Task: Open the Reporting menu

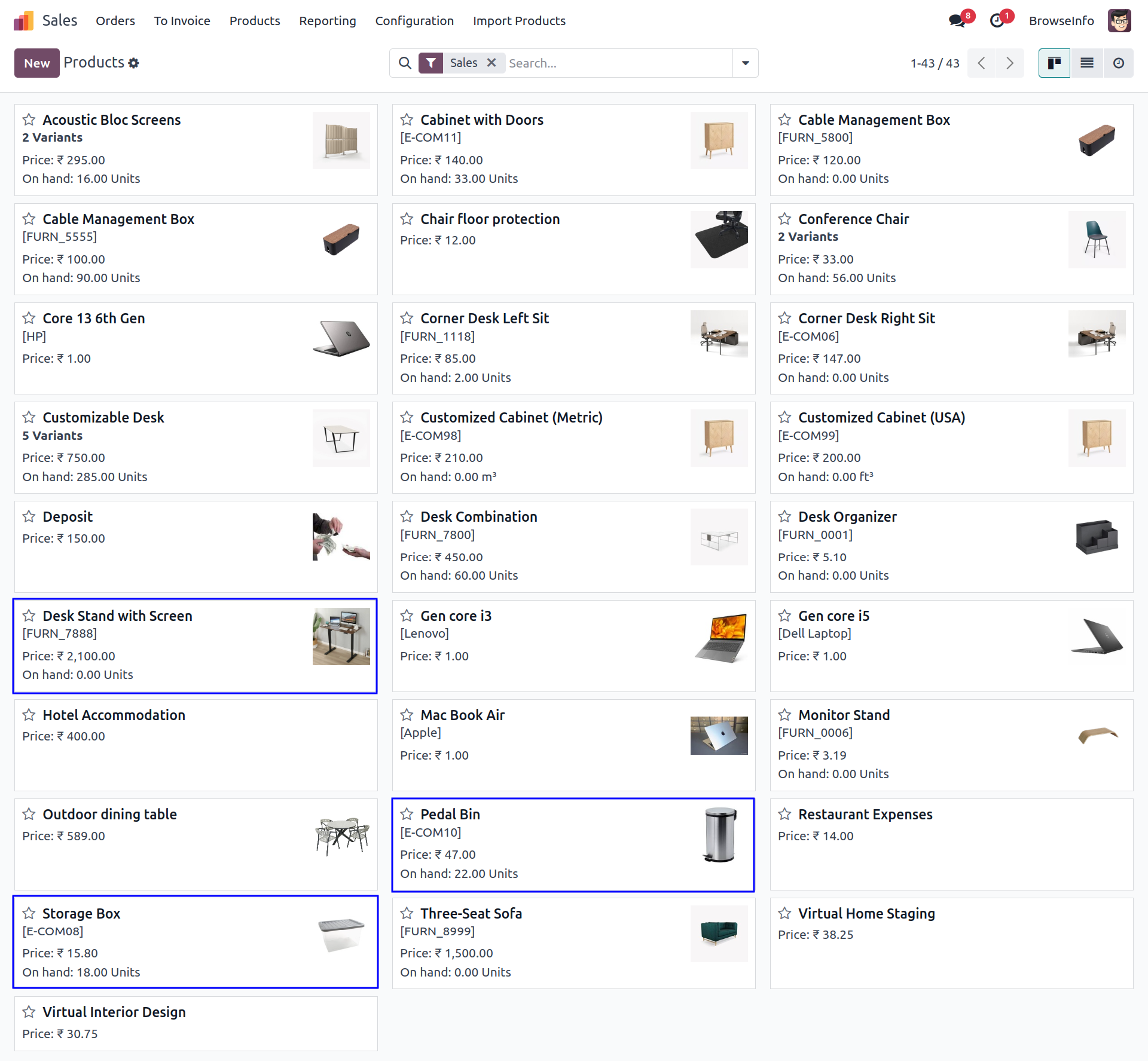Action: (327, 21)
